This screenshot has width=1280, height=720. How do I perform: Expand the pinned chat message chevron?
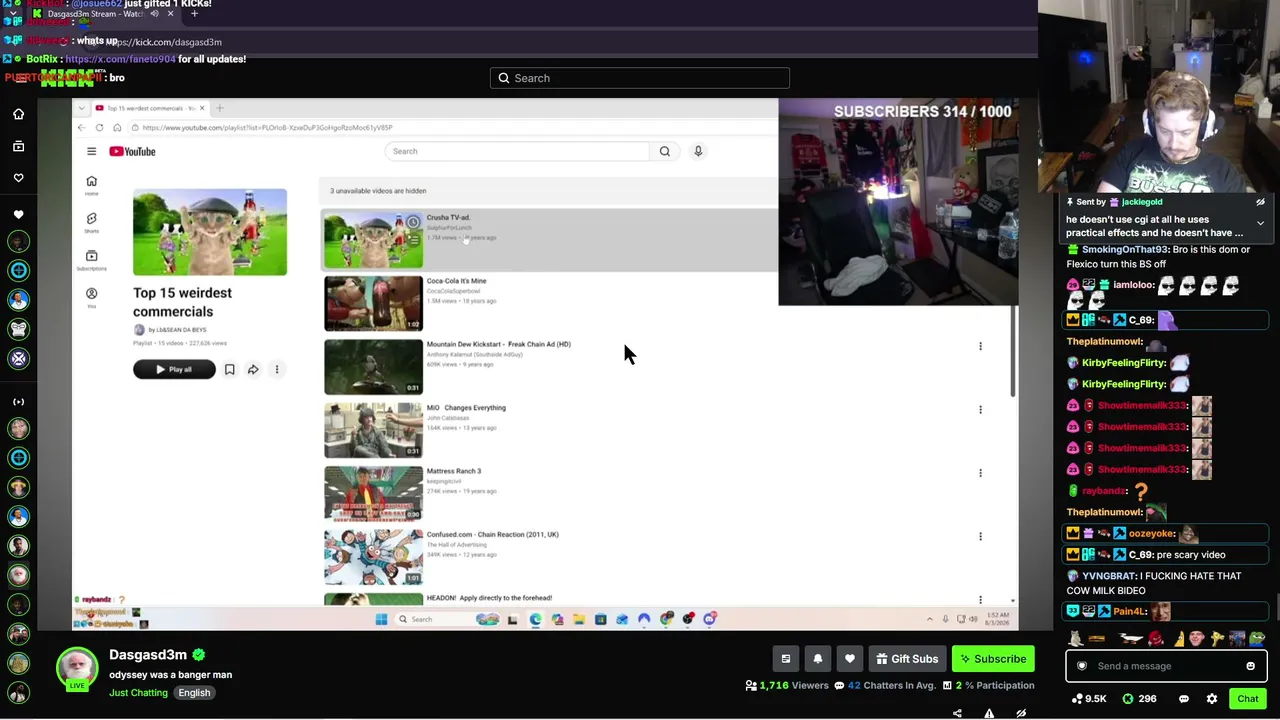(x=1260, y=222)
